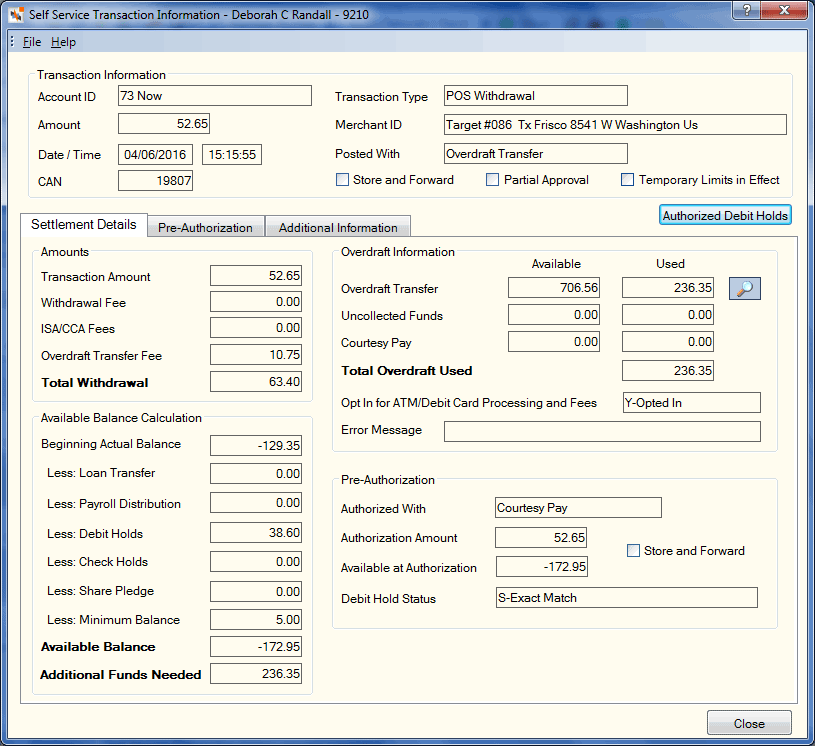Focus the empty Error Message field
Screen dimensions: 815x746
coord(602,431)
